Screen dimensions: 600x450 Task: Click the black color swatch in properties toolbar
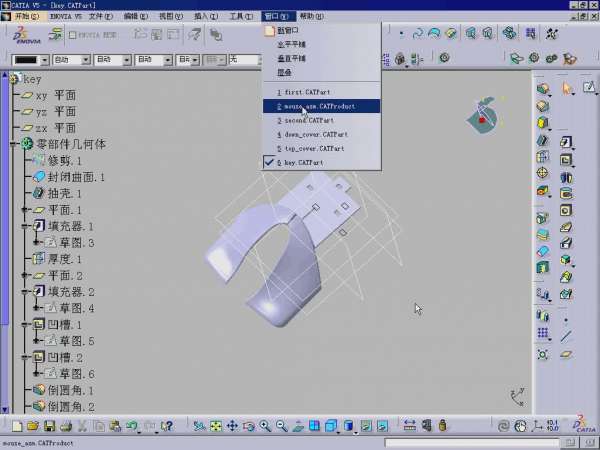[26, 60]
